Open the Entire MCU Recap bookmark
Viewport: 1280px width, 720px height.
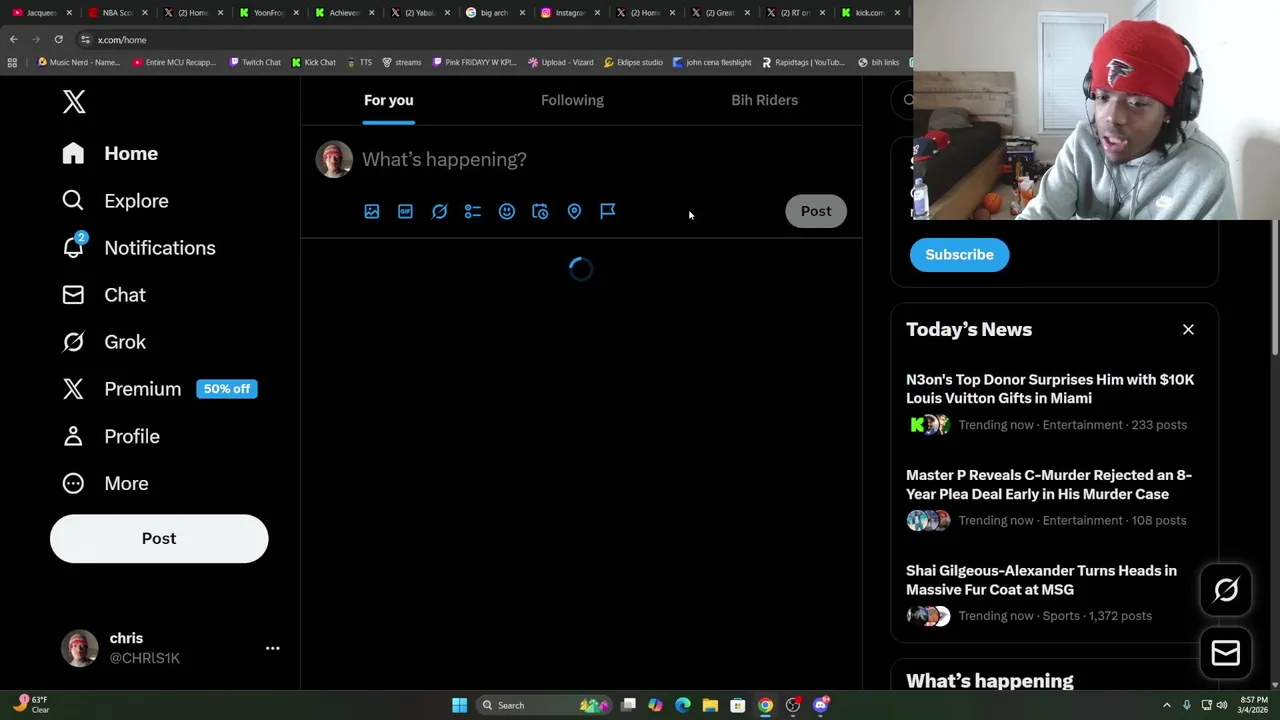174,62
